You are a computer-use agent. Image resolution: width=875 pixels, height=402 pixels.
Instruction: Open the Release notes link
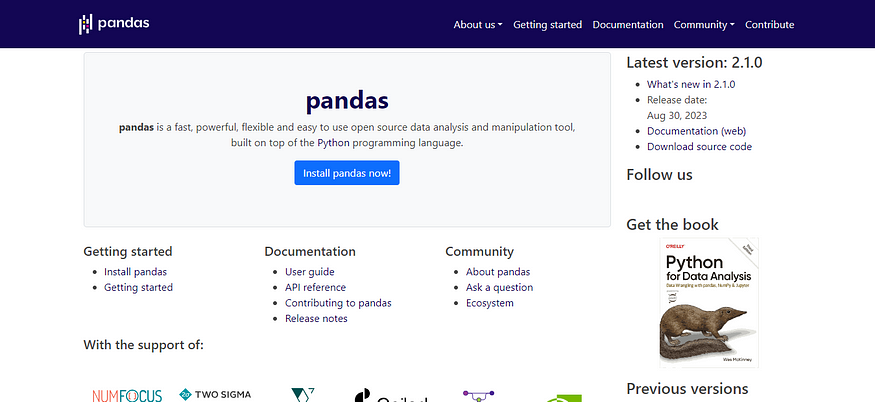[x=316, y=318]
